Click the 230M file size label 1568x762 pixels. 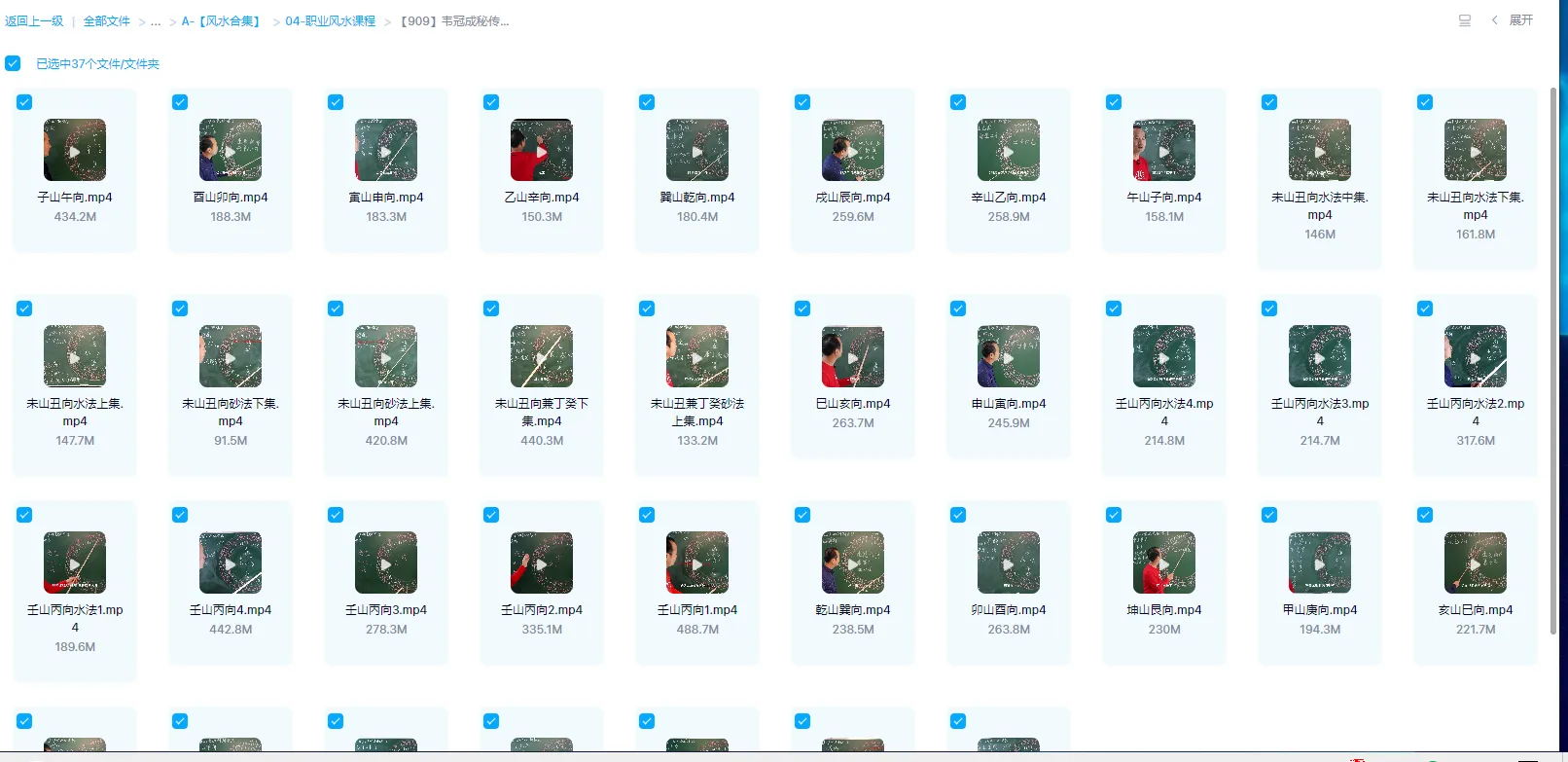click(x=1164, y=630)
